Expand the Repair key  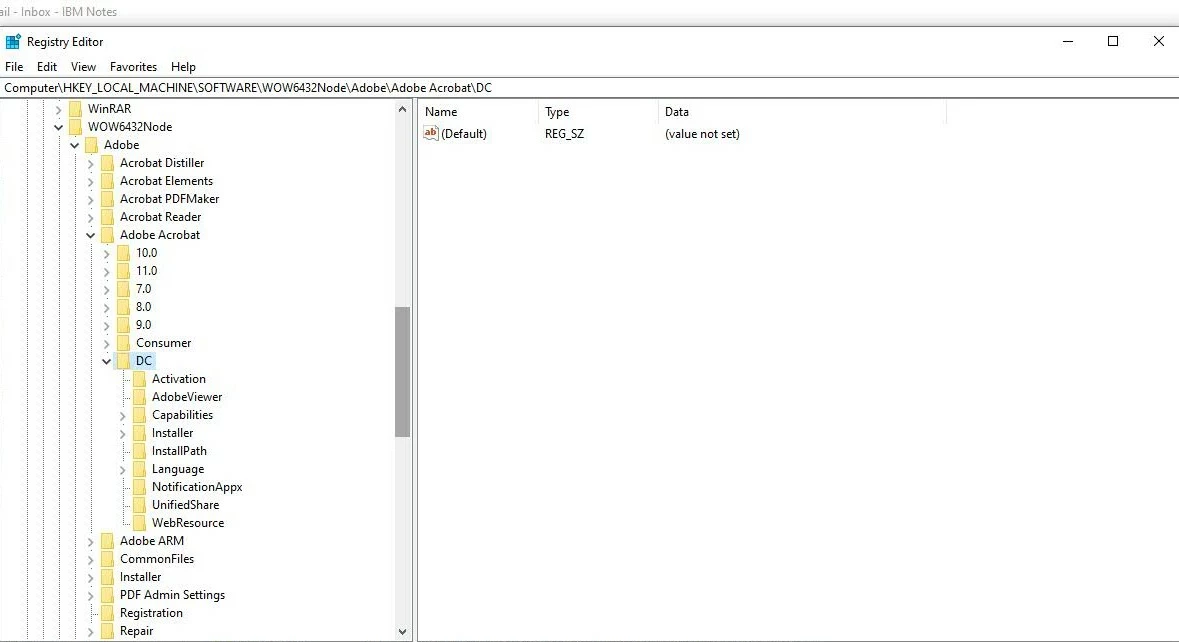90,632
